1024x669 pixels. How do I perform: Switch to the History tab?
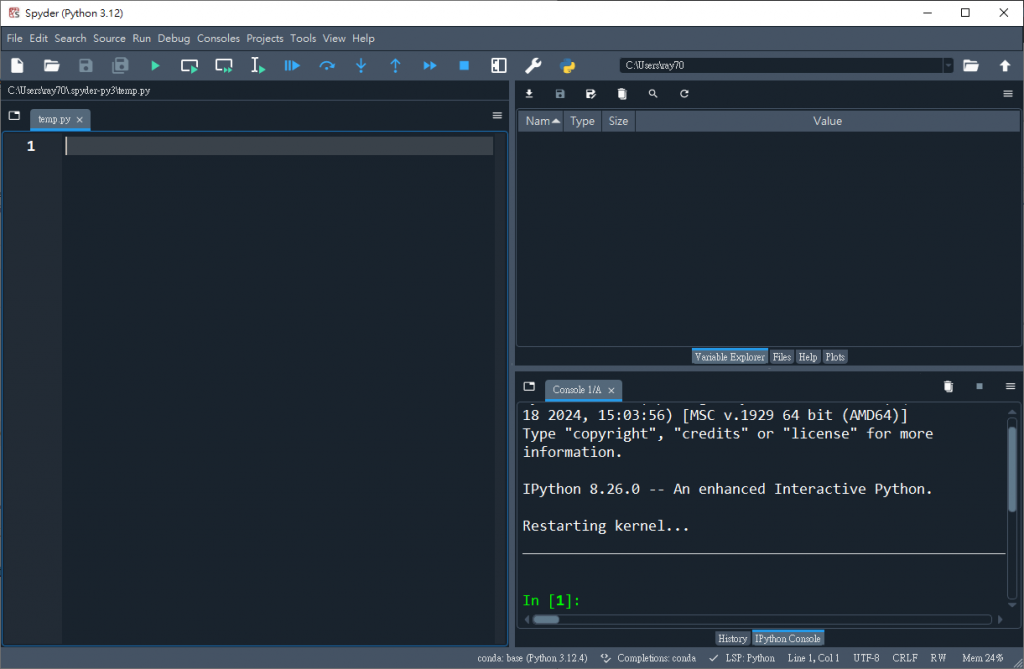click(732, 638)
